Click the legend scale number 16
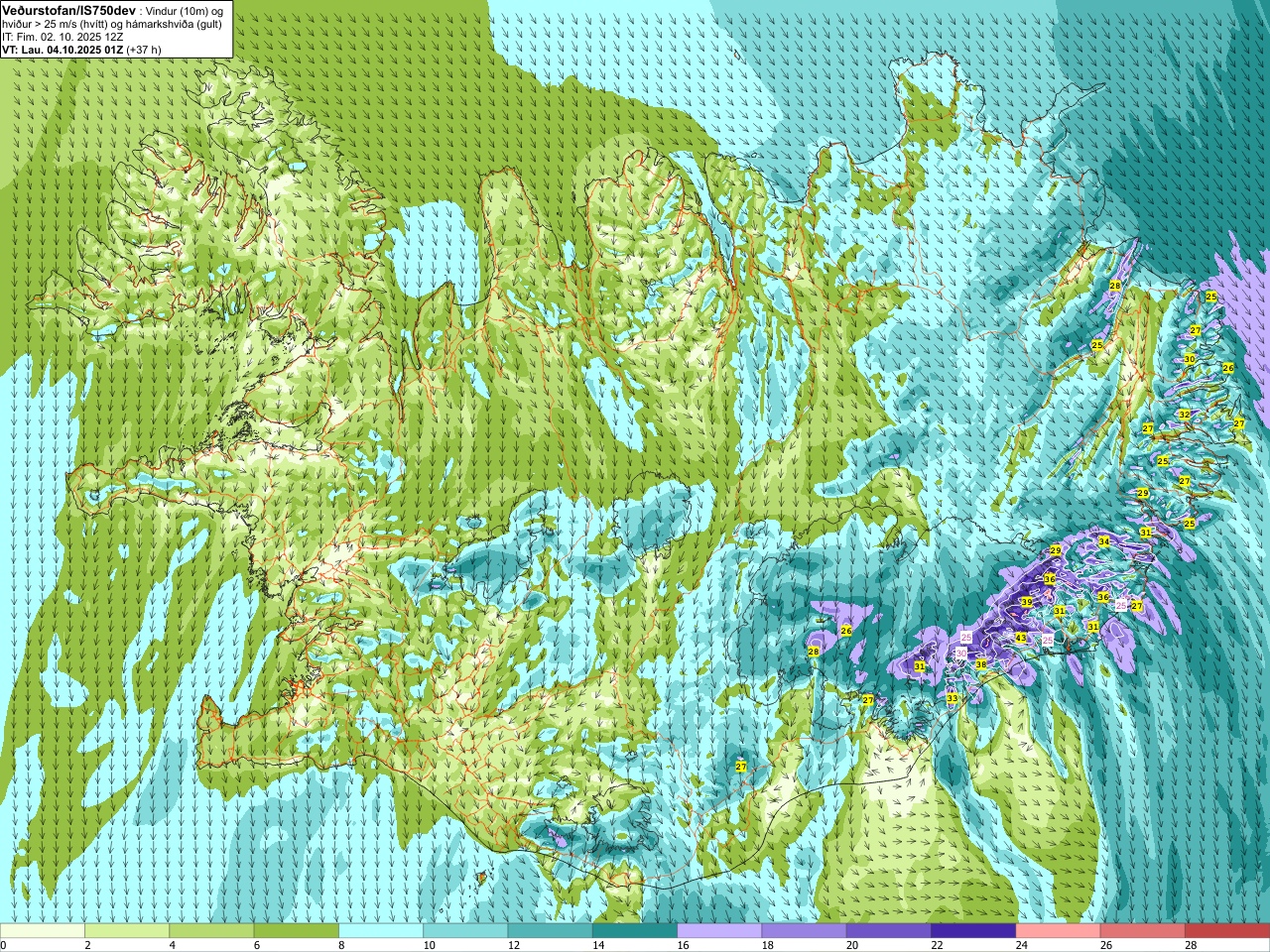Image resolution: width=1270 pixels, height=952 pixels. (x=683, y=945)
